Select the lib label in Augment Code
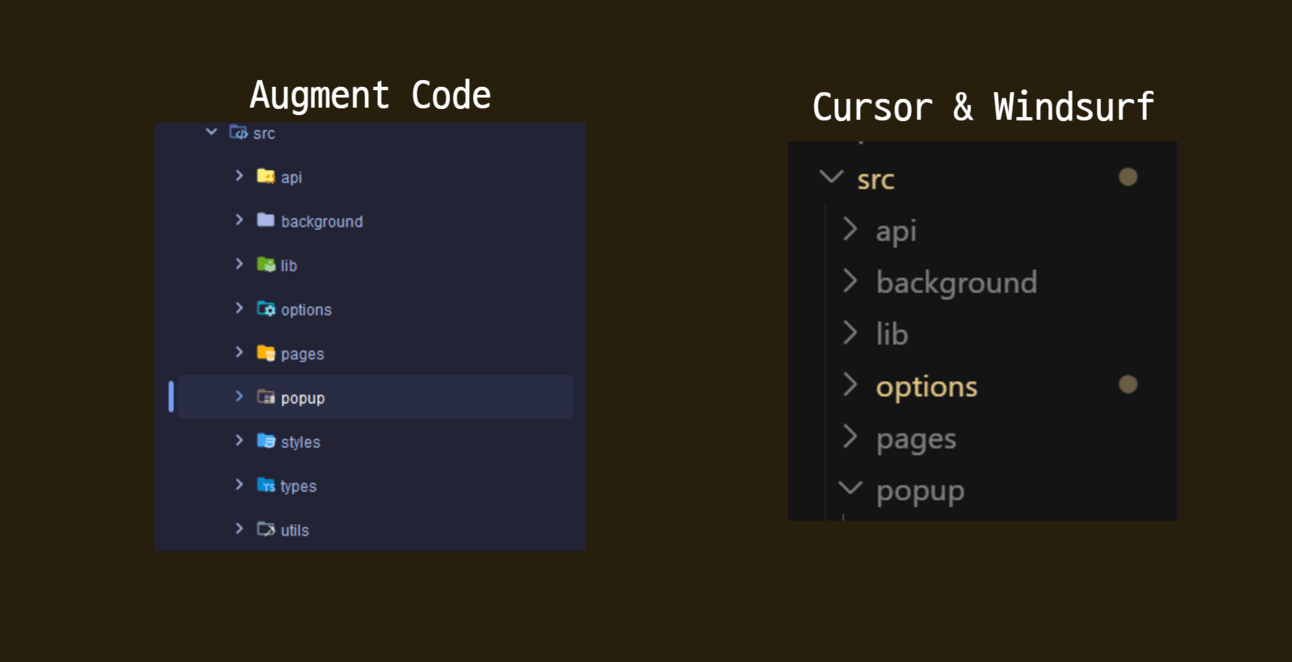The width and height of the screenshot is (1292, 662). (289, 266)
